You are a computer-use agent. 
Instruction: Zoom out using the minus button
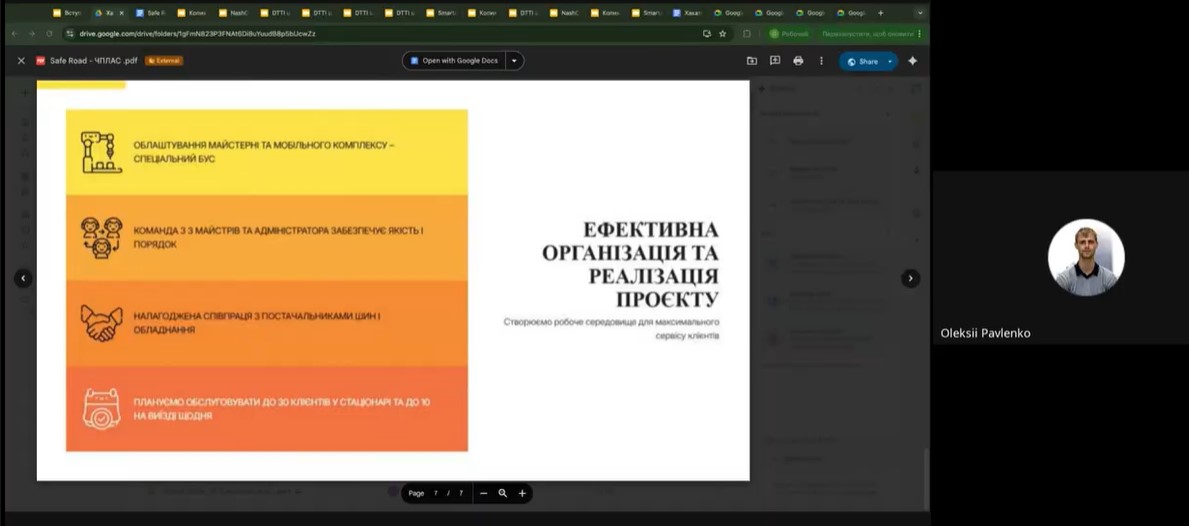click(483, 493)
